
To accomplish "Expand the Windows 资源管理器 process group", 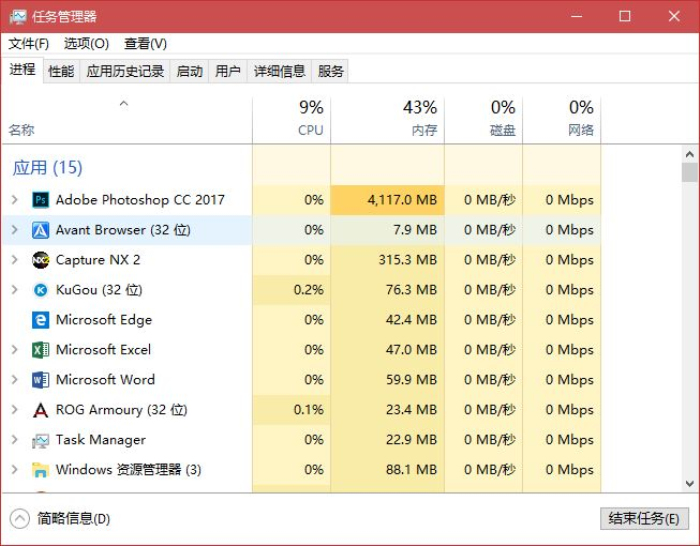I will point(14,470).
